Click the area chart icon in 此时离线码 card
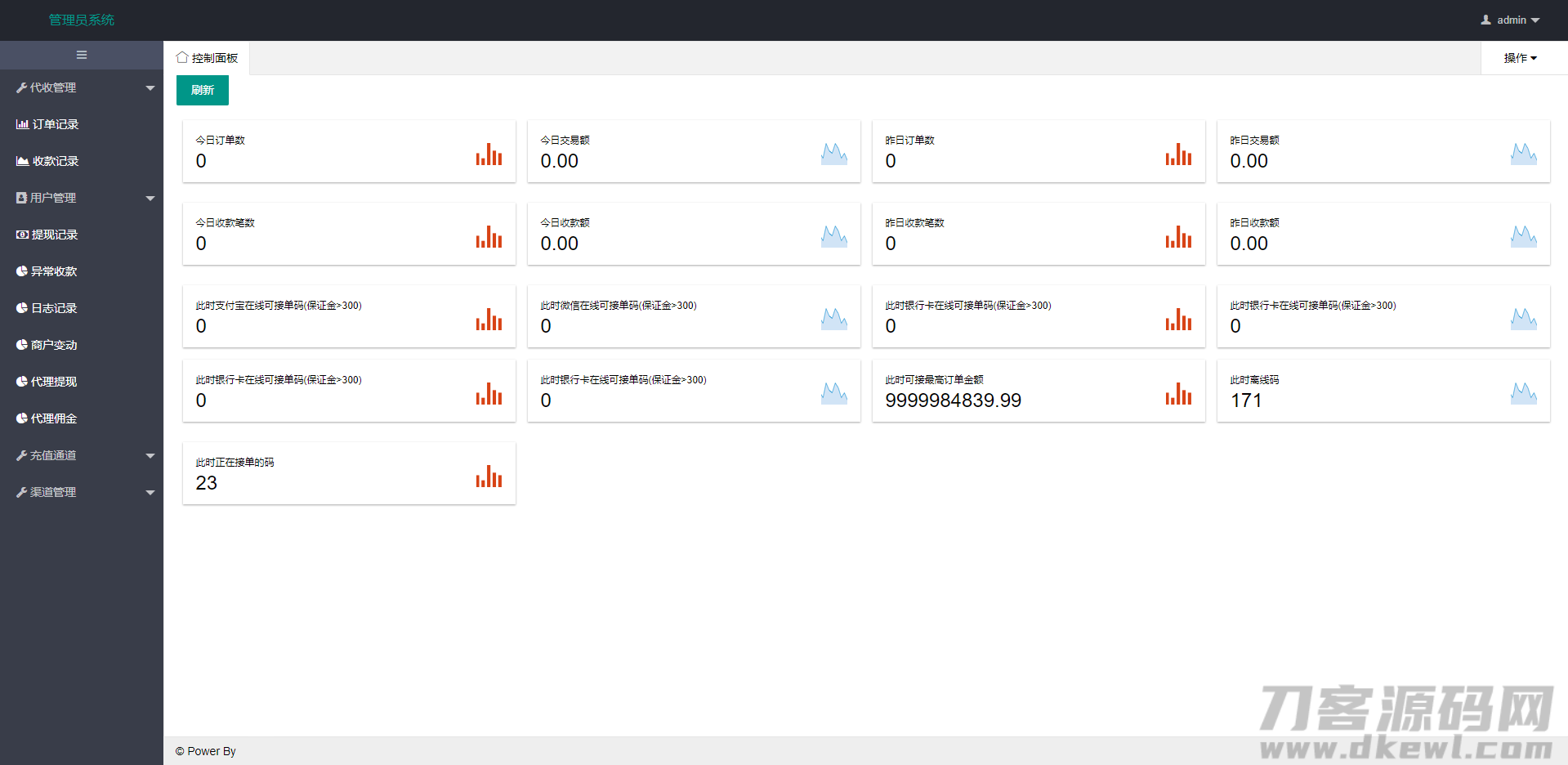1568x765 pixels. [x=1523, y=394]
